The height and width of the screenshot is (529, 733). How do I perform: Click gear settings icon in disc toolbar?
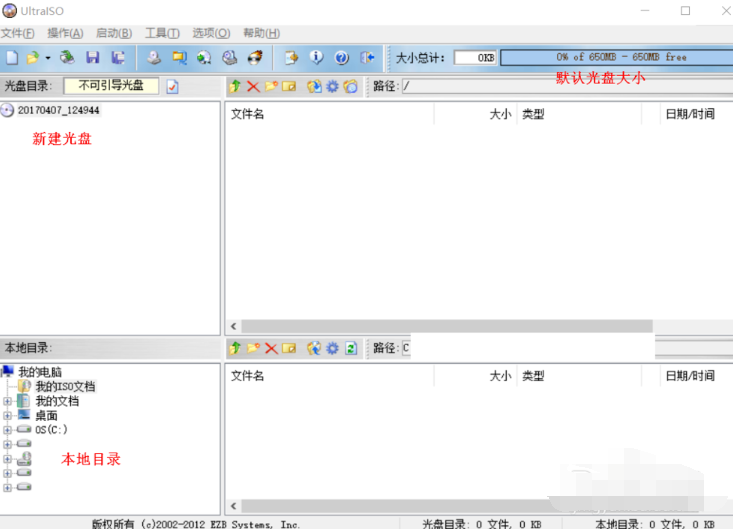332,87
